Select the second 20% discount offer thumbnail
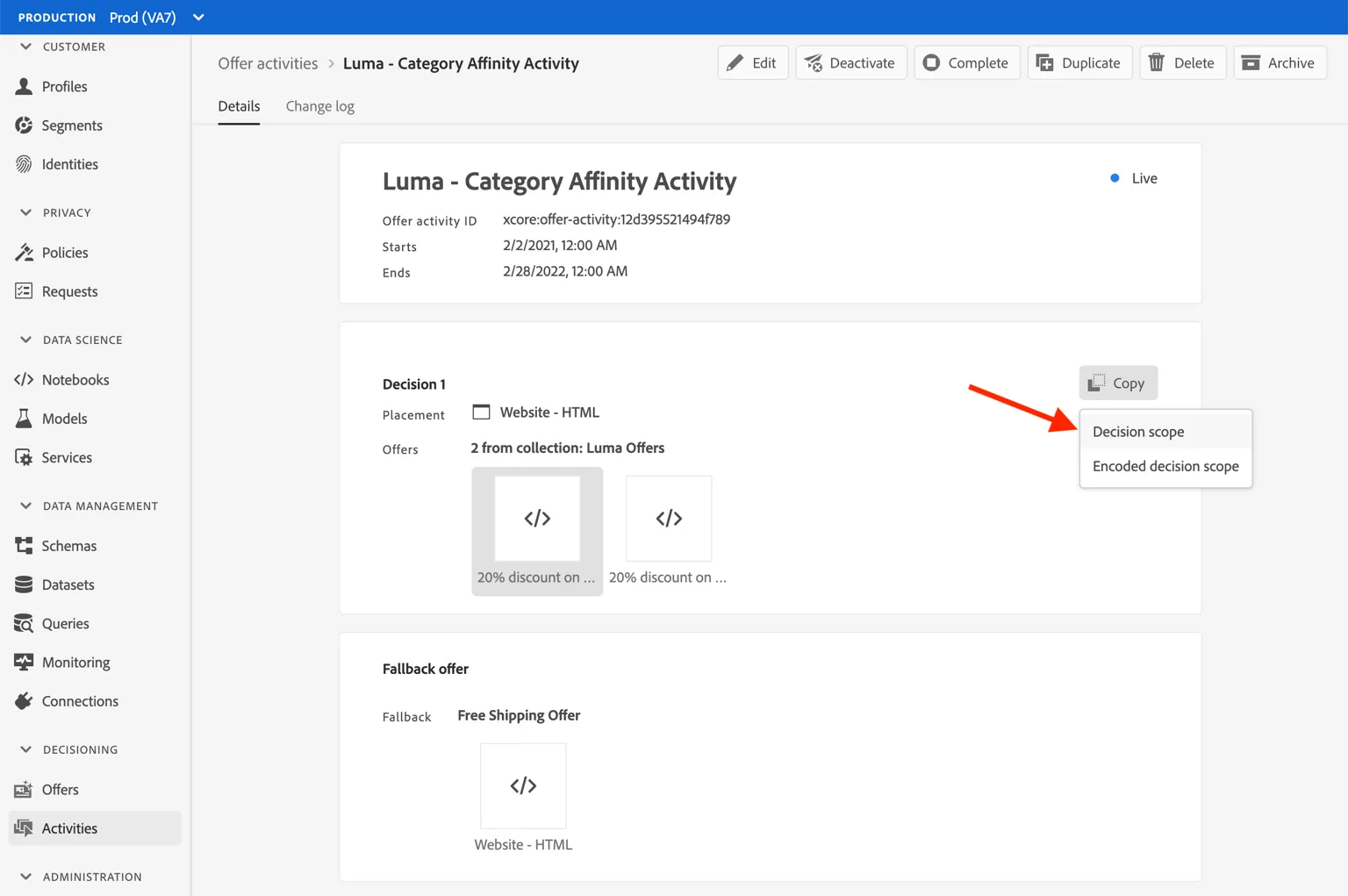Image resolution: width=1348 pixels, height=896 pixels. 669,519
